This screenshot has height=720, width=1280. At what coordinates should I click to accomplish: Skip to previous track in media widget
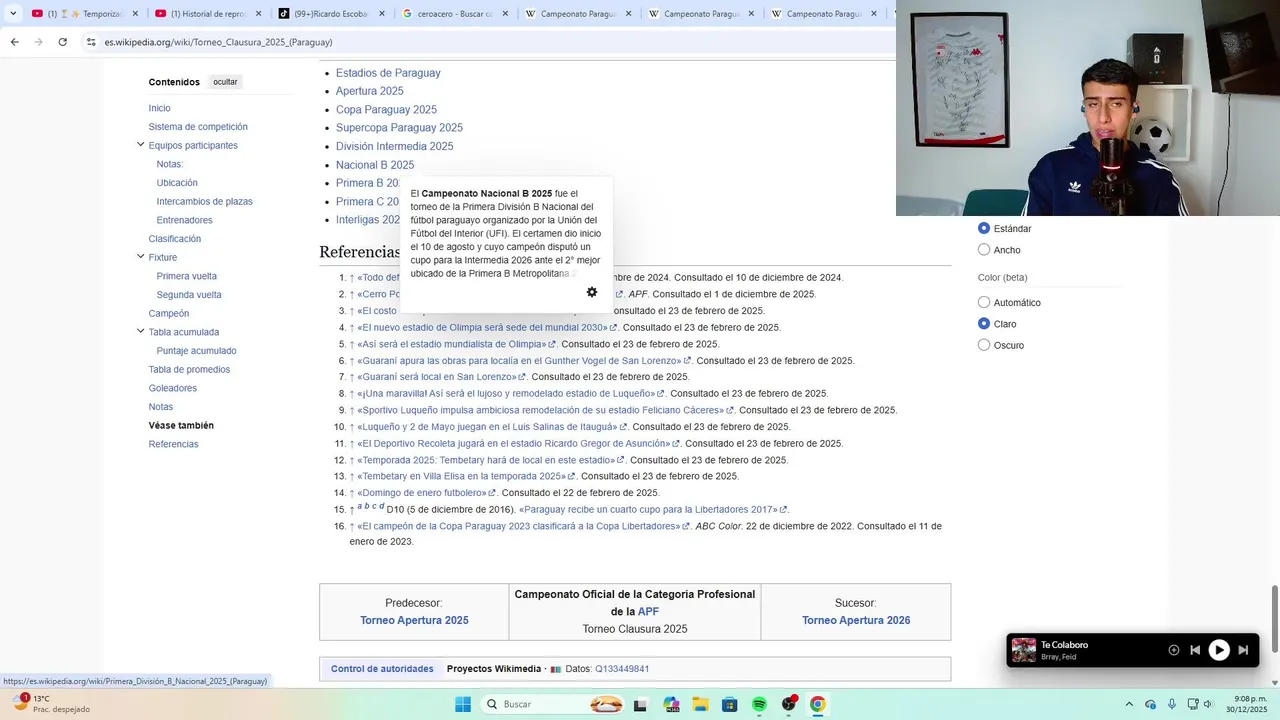pyautogui.click(x=1195, y=650)
